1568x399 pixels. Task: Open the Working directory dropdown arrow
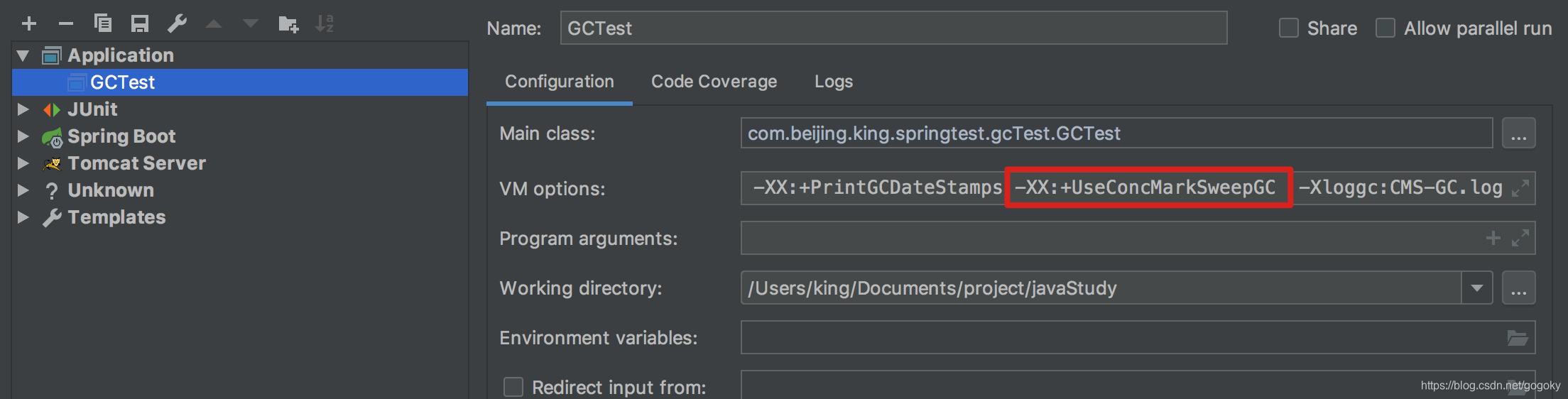[x=1477, y=288]
